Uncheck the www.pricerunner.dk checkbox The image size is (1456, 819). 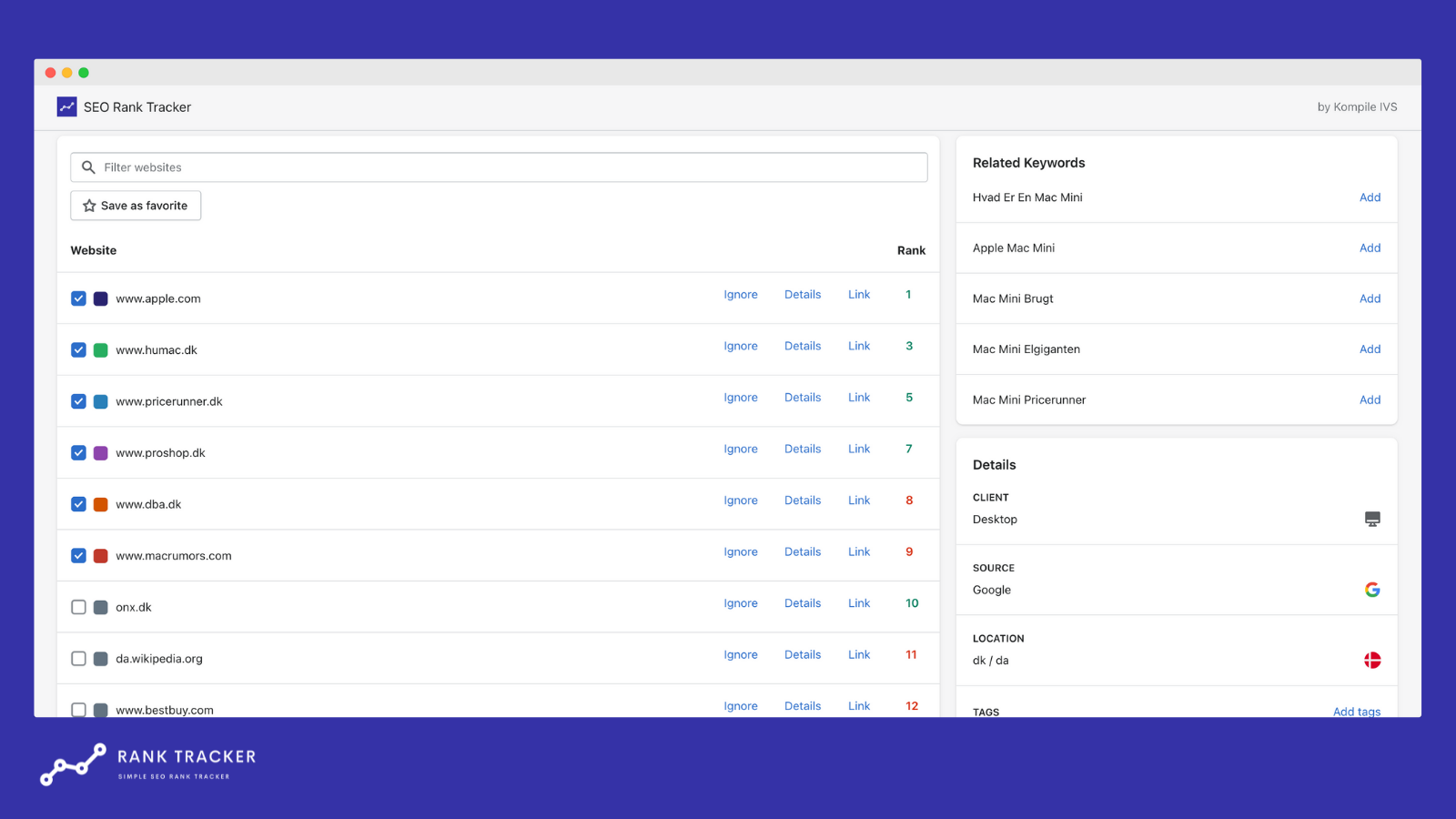pyautogui.click(x=78, y=401)
